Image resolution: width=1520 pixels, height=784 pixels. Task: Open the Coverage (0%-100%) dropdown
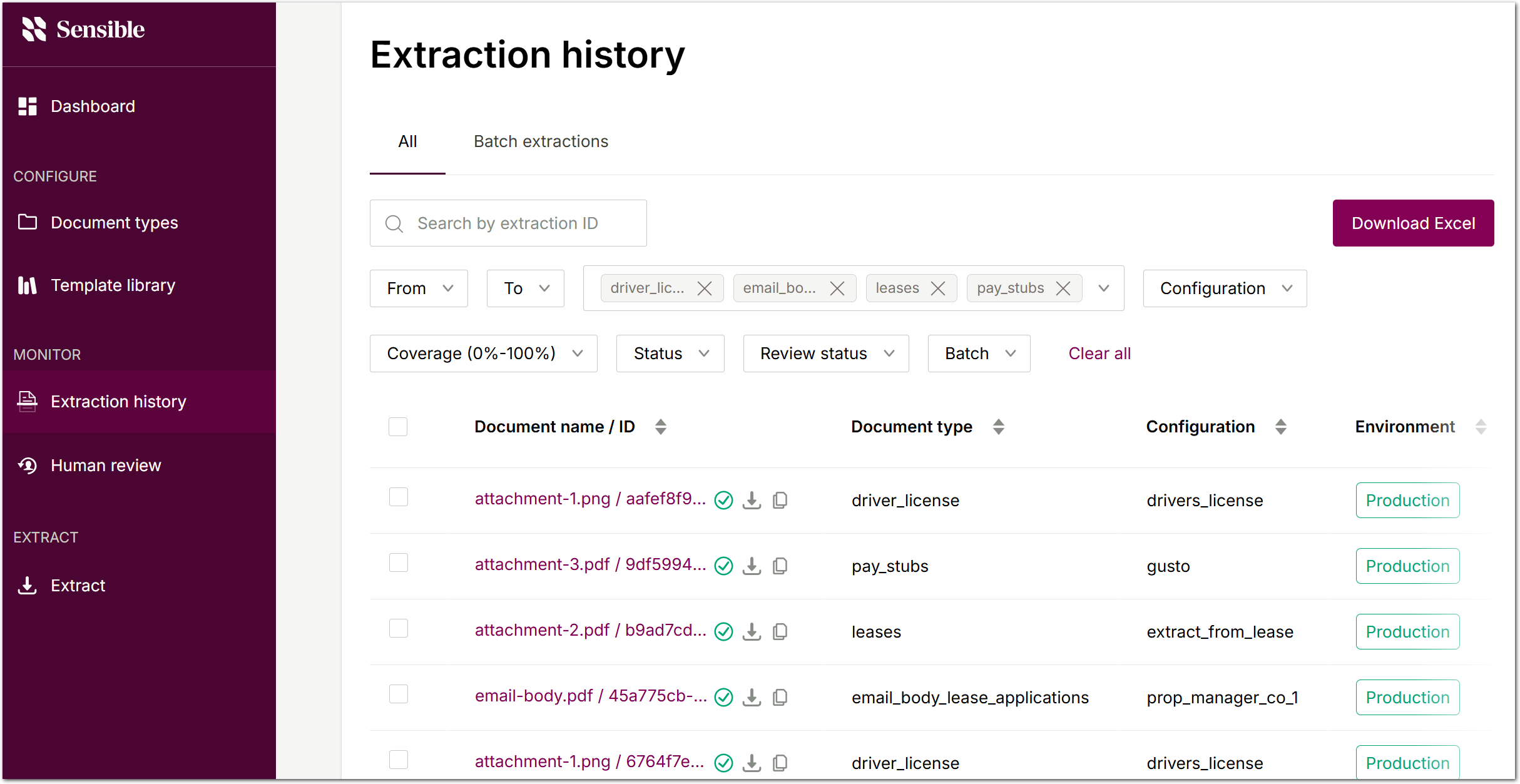483,354
